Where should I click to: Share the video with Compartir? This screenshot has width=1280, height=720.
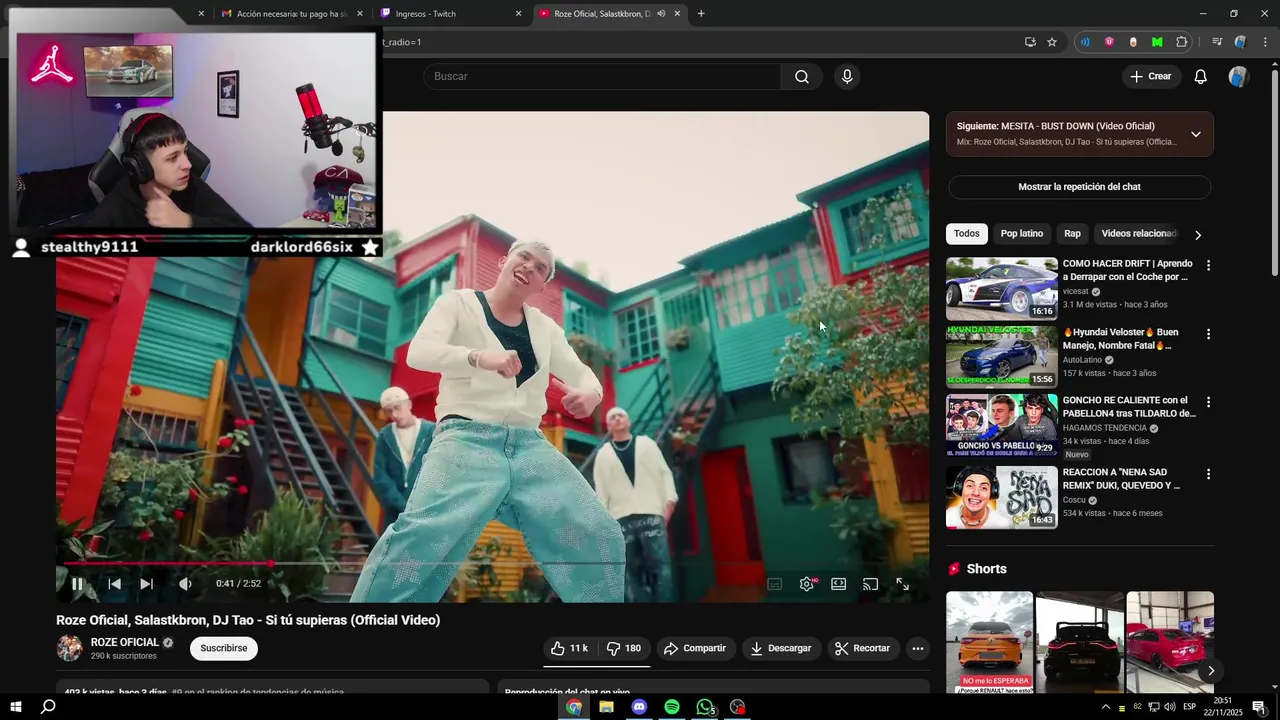click(695, 648)
